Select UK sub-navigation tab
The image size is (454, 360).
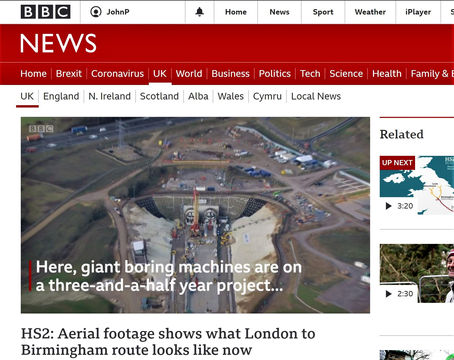27,96
